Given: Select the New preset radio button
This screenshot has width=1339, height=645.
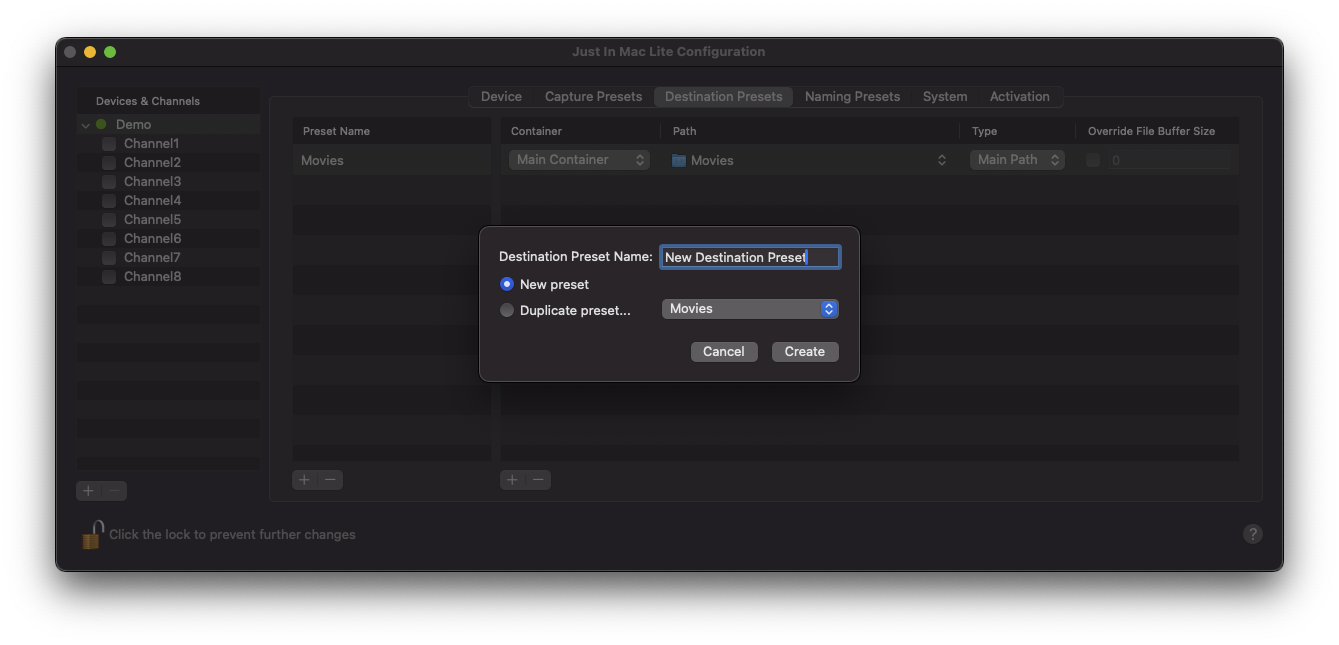Looking at the screenshot, I should tap(507, 284).
